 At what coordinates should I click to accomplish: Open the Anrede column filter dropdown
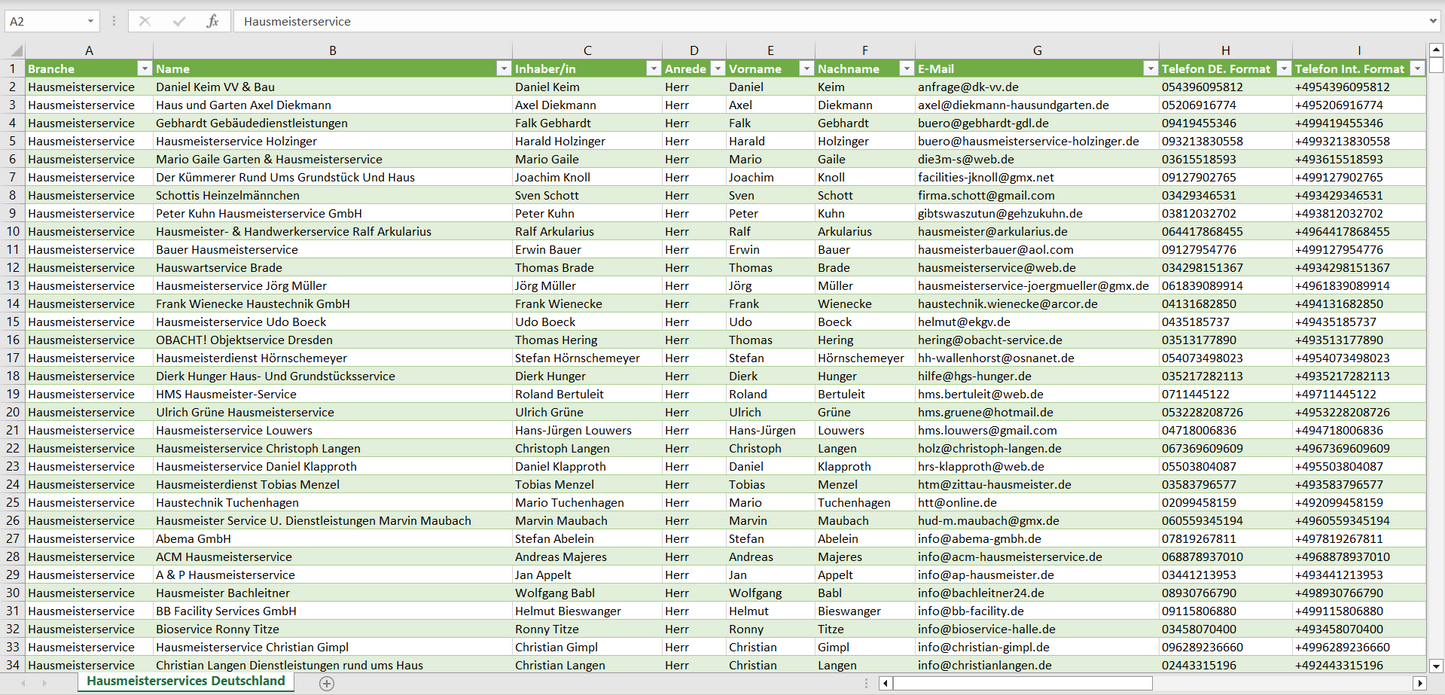[716, 69]
